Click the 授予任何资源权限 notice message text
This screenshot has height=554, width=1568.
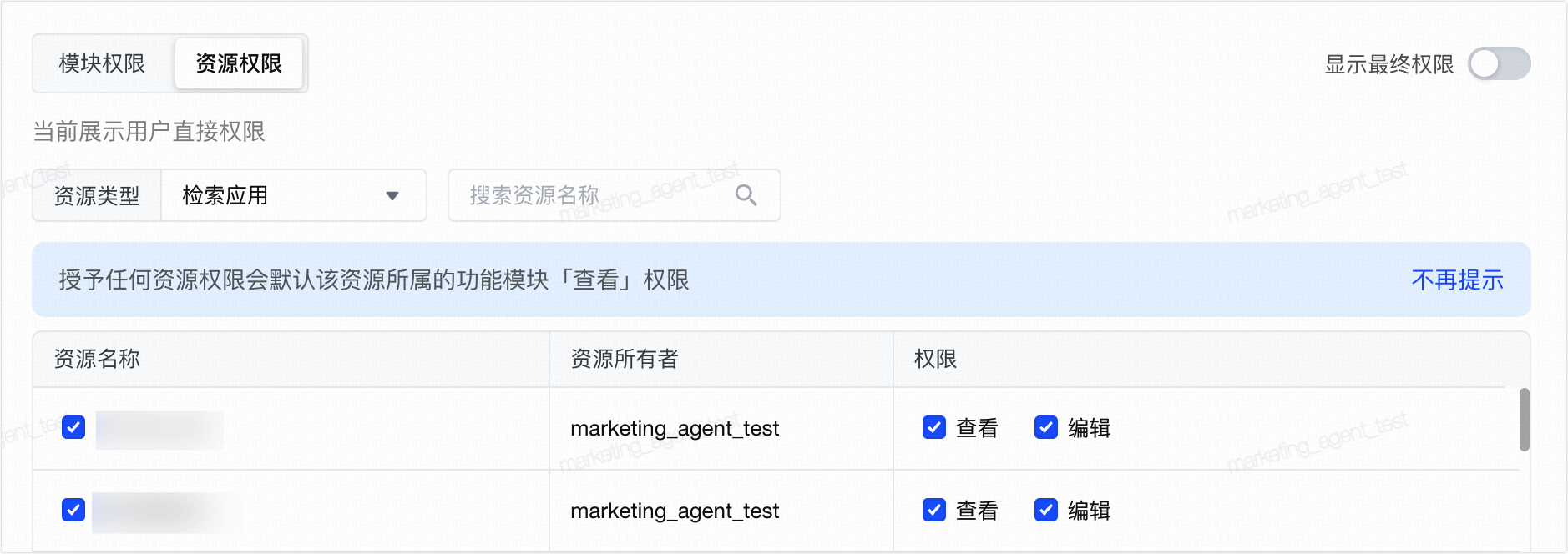pyautogui.click(x=374, y=280)
